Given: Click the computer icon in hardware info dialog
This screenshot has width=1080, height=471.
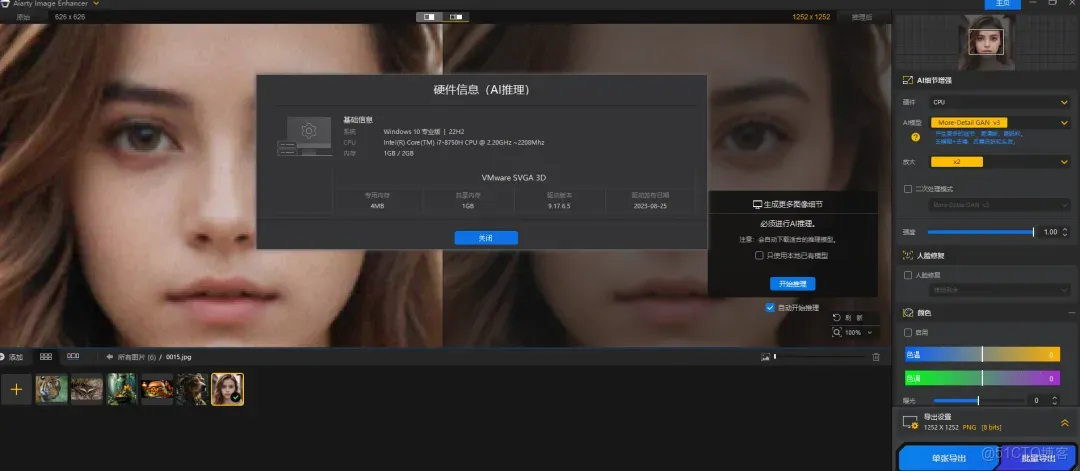Looking at the screenshot, I should [302, 136].
